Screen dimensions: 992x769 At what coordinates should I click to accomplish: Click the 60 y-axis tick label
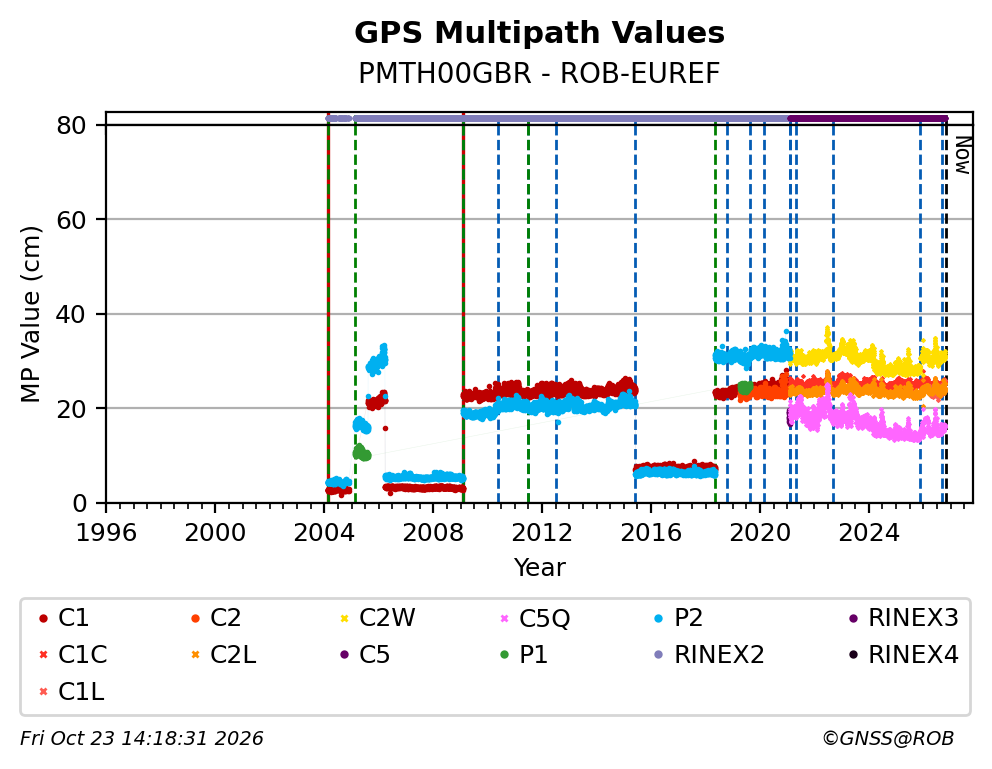[71, 220]
